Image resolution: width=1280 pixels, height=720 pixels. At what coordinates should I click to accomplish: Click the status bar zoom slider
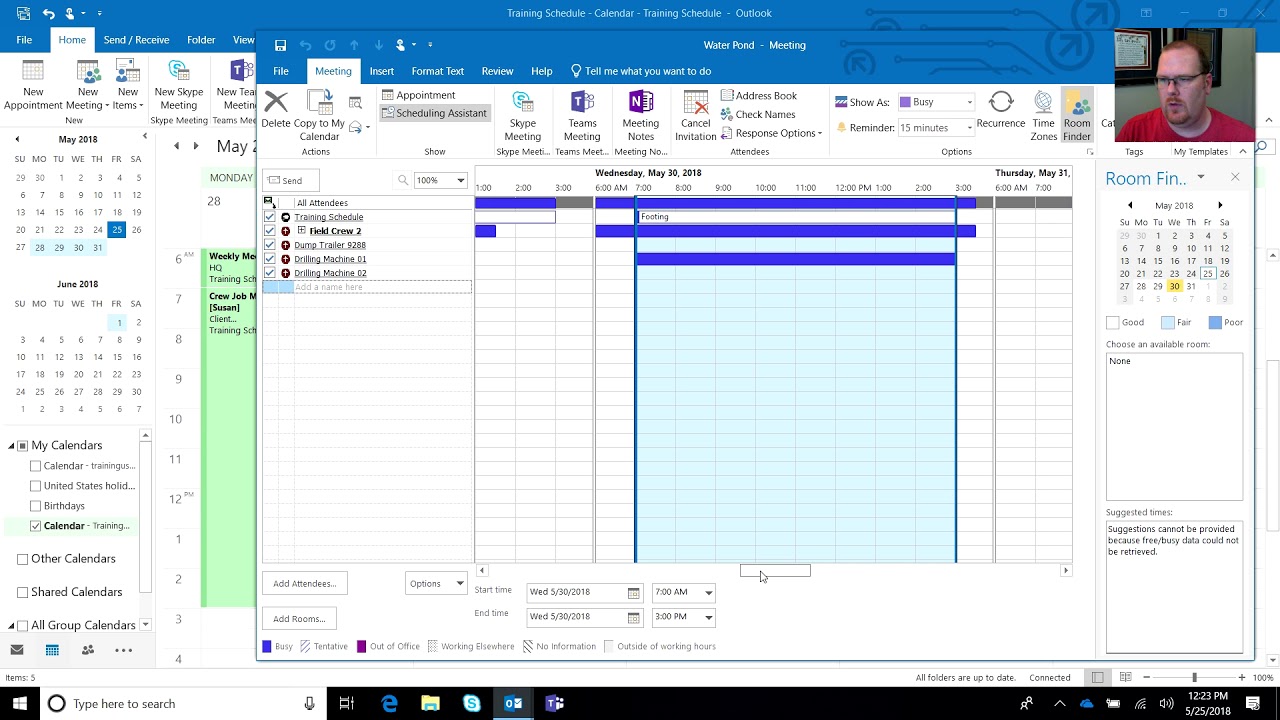(x=1194, y=678)
